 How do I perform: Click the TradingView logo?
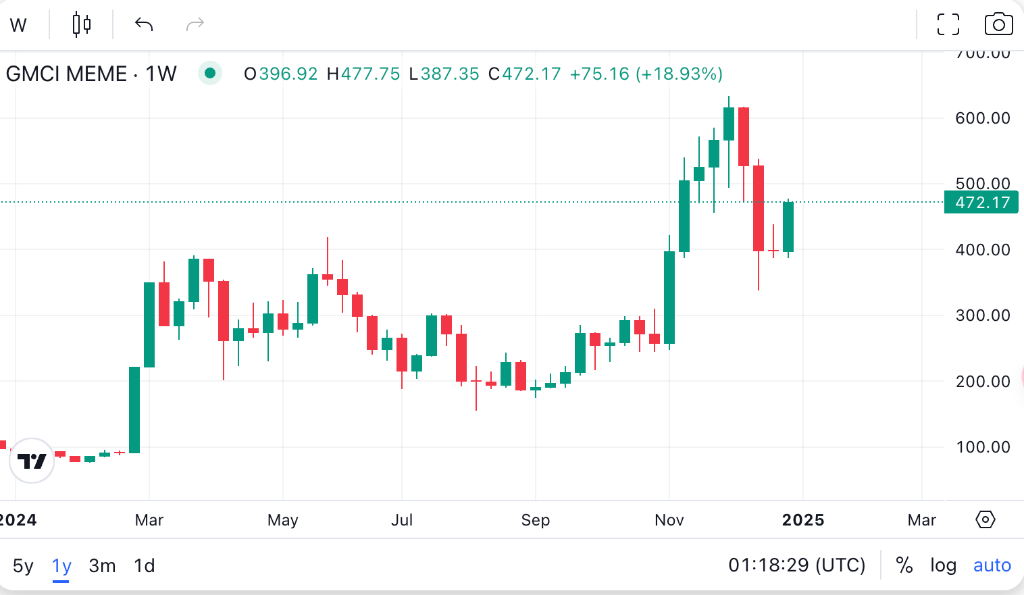(x=33, y=461)
